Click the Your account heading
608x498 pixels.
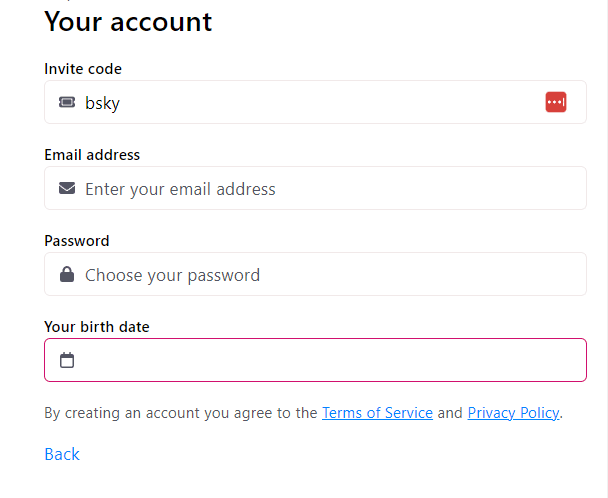[x=128, y=22]
